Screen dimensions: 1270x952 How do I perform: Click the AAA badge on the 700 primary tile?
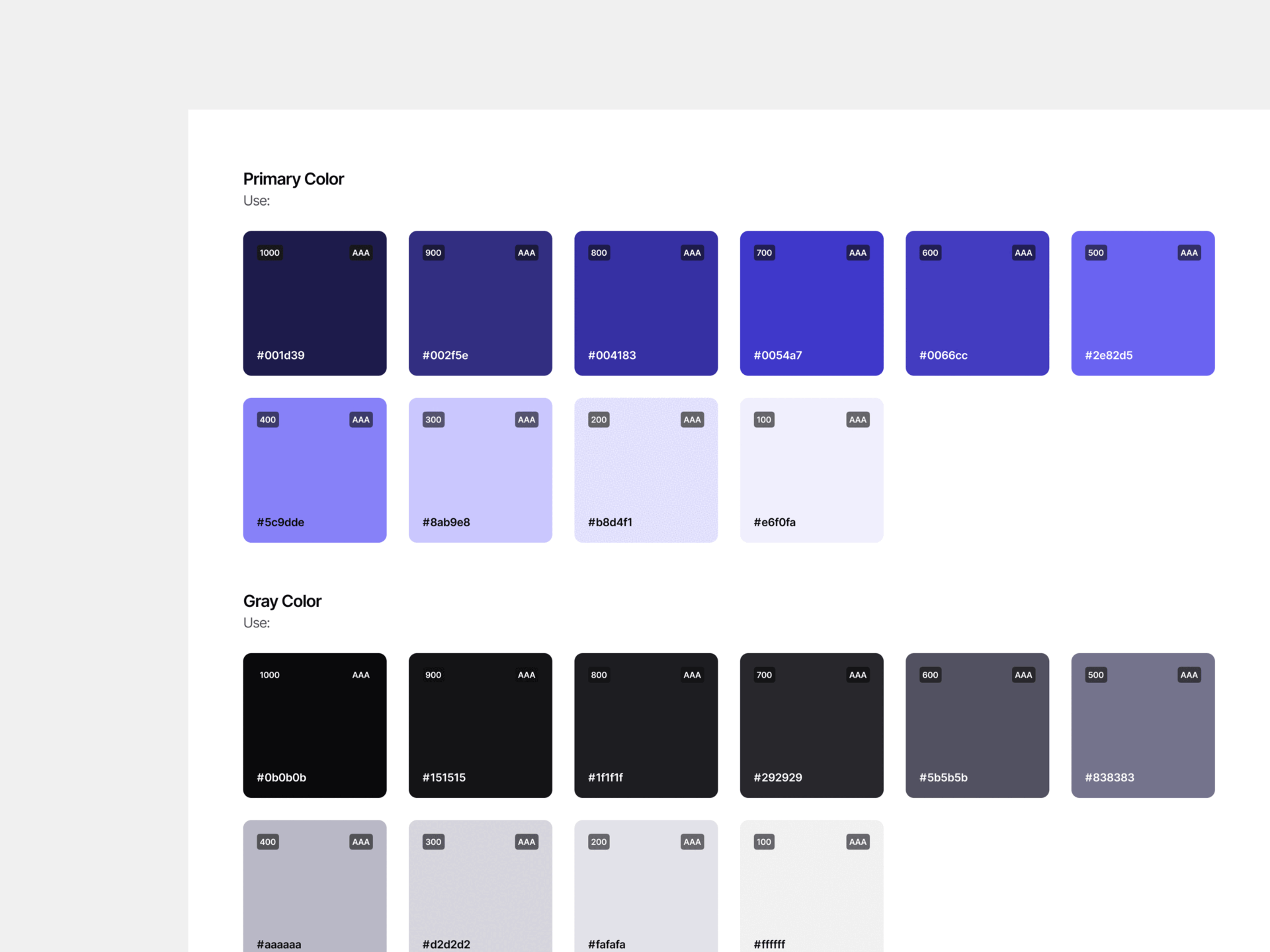tap(857, 252)
